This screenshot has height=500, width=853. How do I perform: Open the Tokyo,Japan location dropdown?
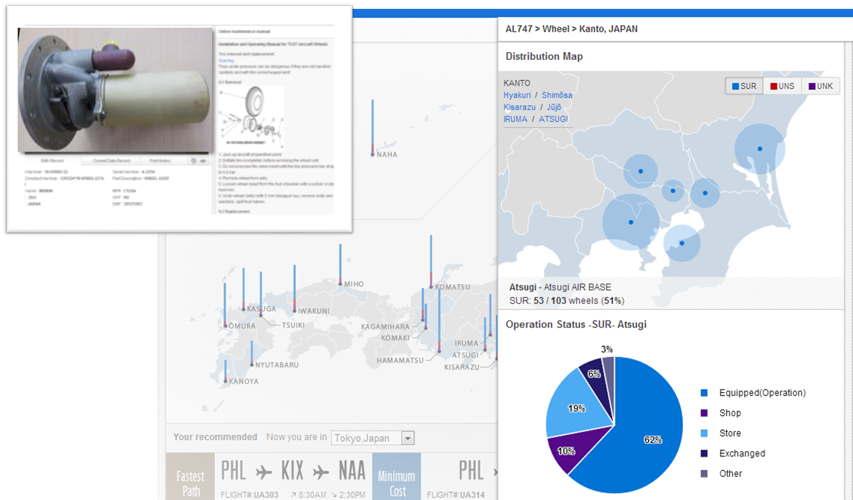tap(407, 438)
